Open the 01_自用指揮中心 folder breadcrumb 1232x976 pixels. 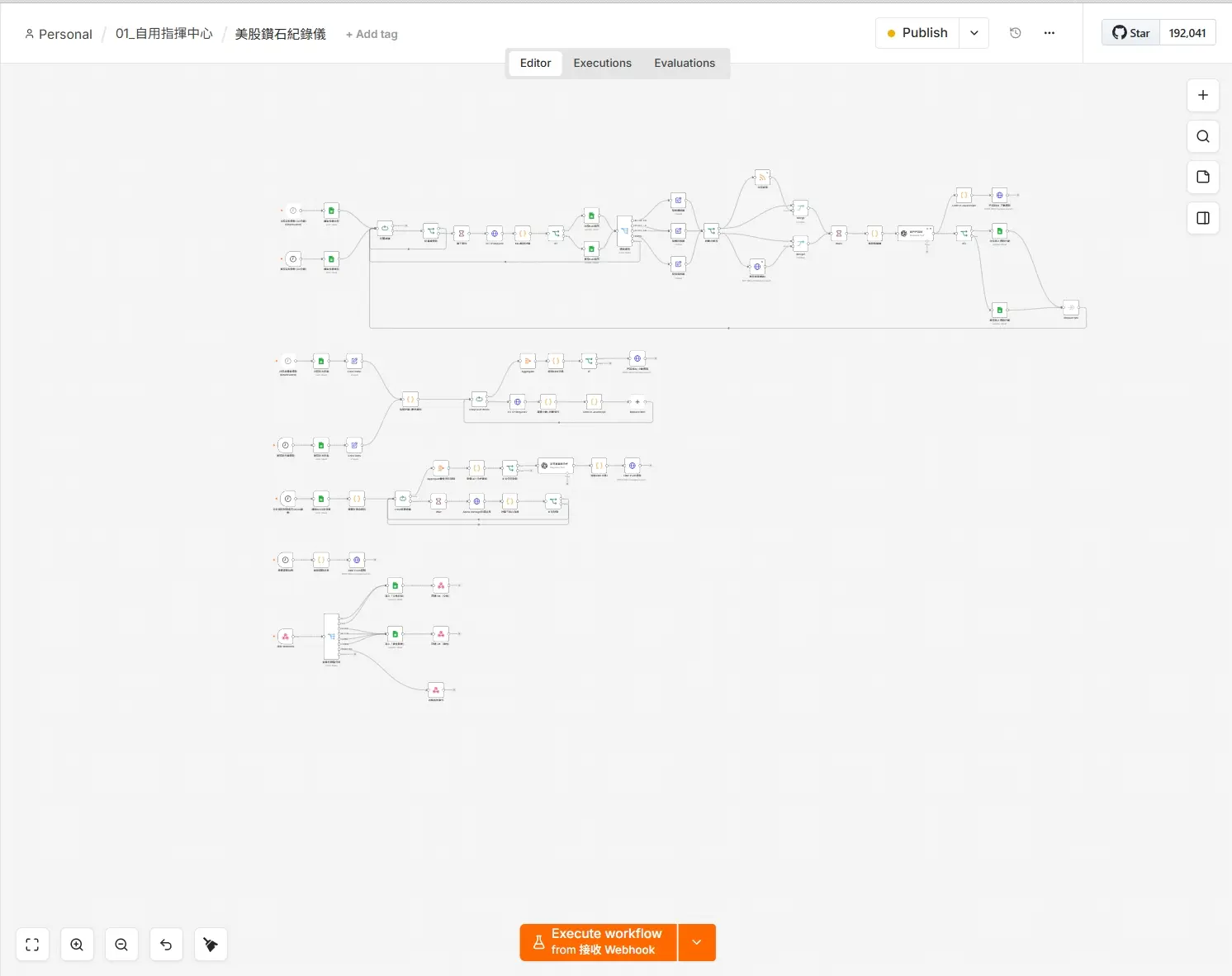click(x=164, y=34)
